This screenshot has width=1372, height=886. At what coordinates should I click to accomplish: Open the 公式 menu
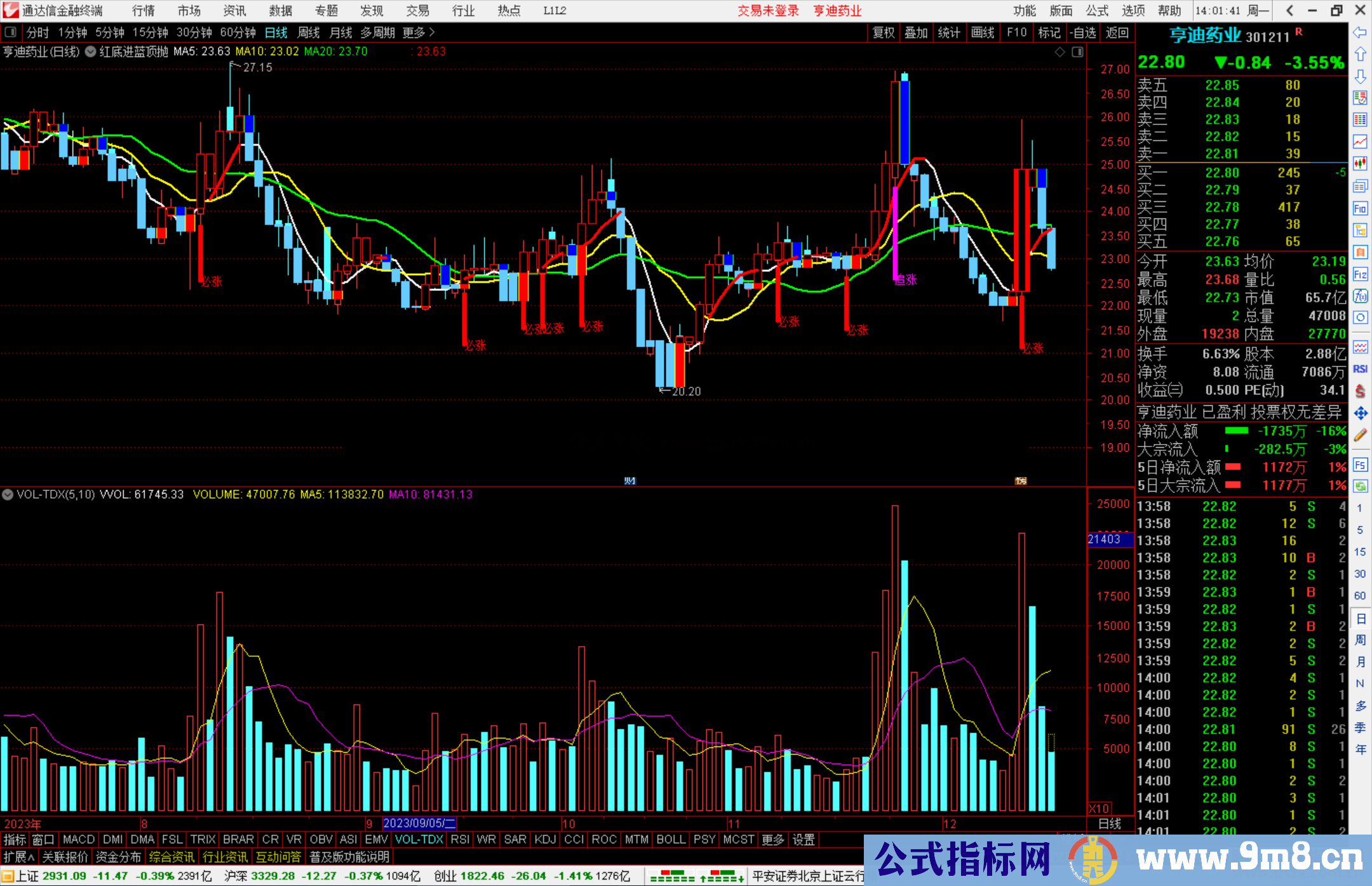[x=1096, y=10]
